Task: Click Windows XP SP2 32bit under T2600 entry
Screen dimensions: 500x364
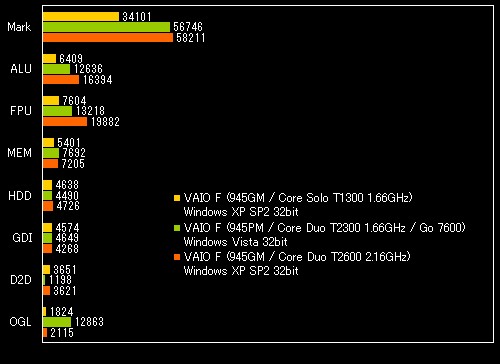Action: click(x=241, y=271)
